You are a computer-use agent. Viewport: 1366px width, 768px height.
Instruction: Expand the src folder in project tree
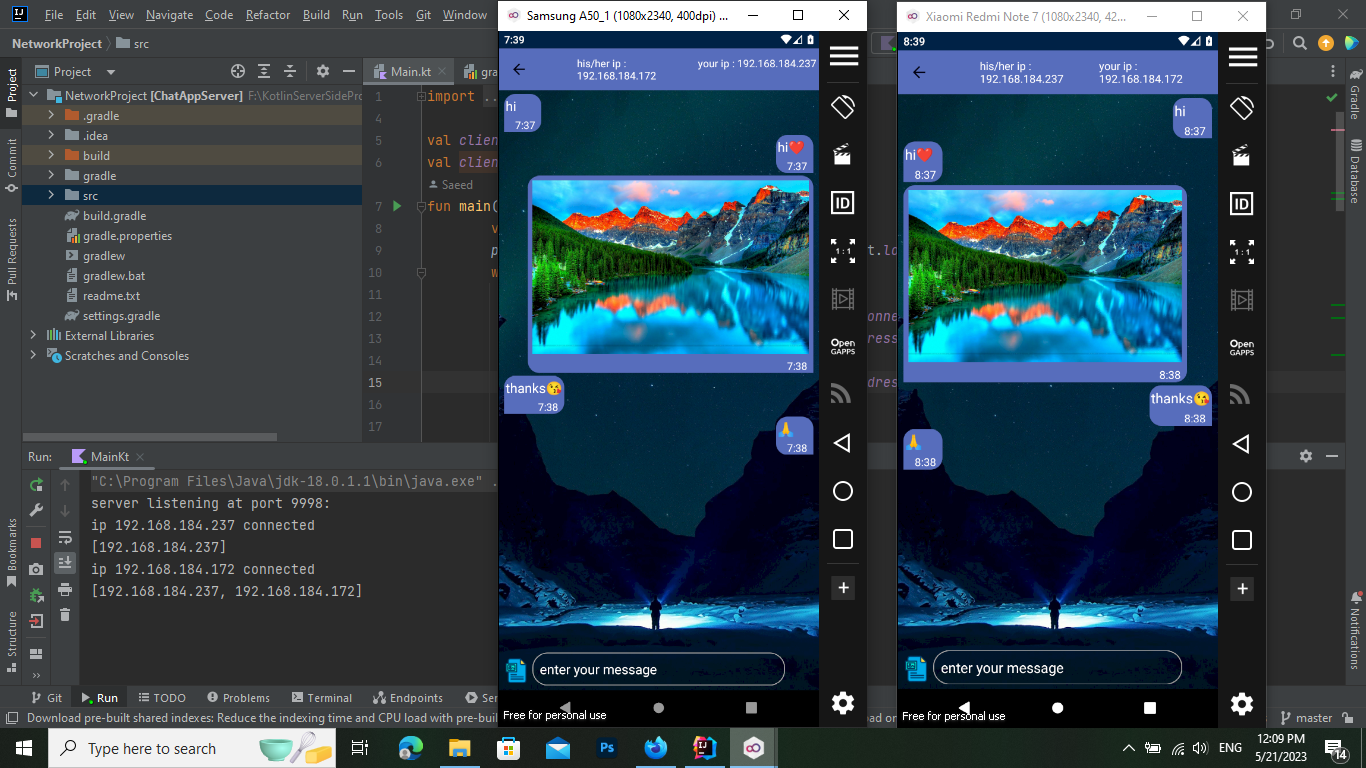tap(51, 196)
